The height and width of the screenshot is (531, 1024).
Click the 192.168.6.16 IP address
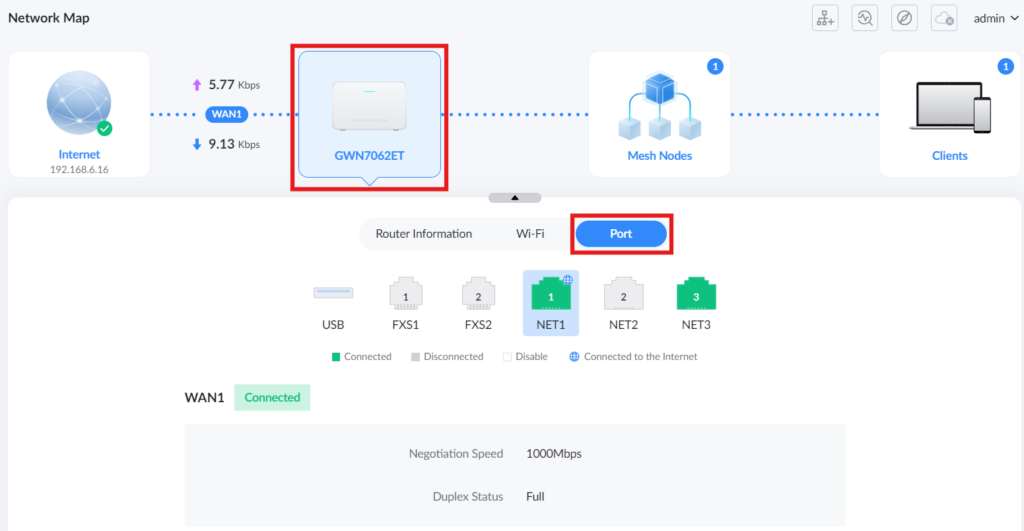79,169
